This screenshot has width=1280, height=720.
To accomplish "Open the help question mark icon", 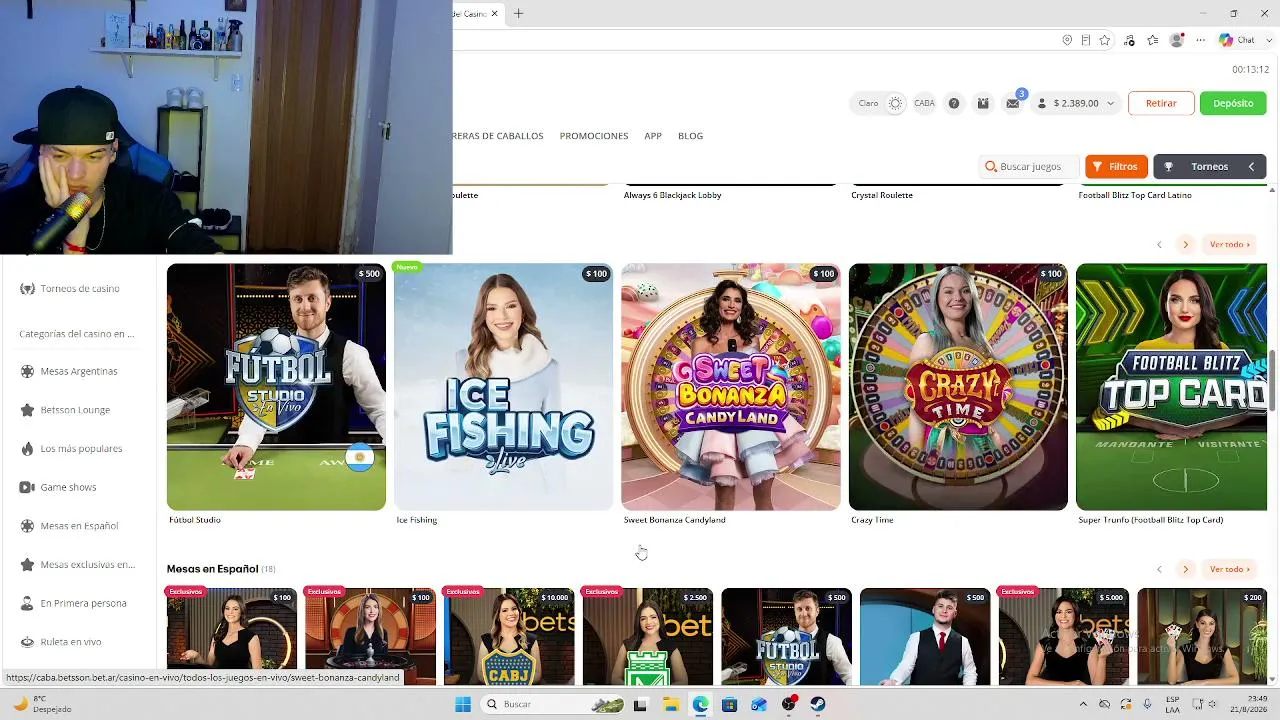I will pyautogui.click(x=954, y=103).
